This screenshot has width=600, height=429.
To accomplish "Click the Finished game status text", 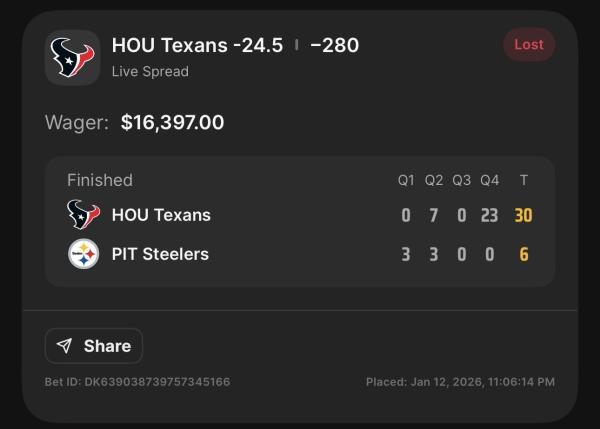I will click(100, 180).
